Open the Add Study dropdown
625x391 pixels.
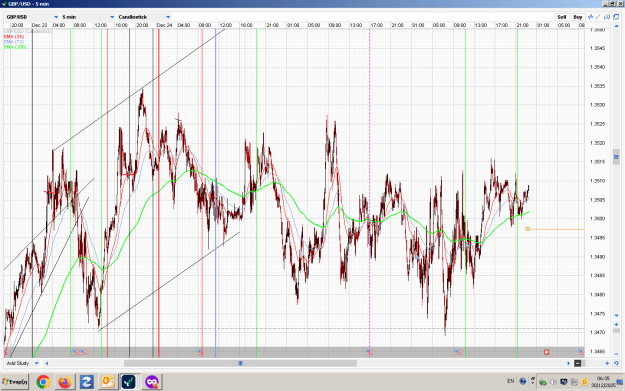point(22,363)
